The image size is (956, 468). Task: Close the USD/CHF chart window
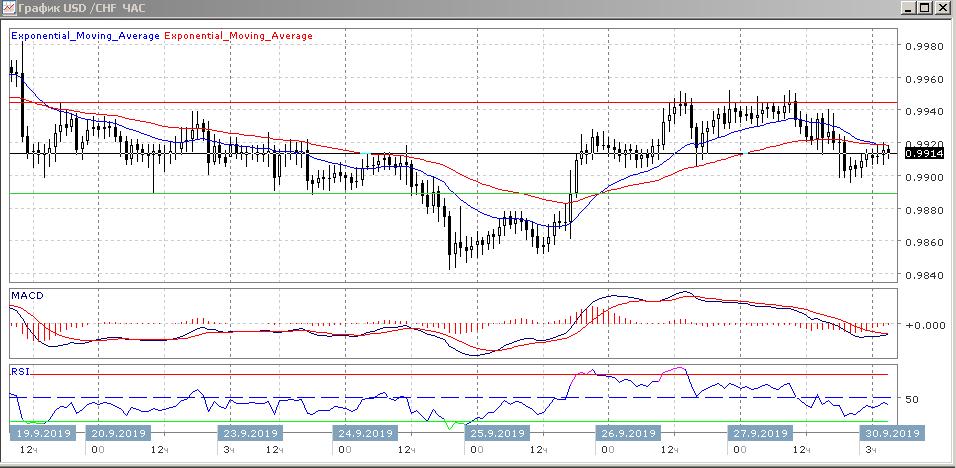coord(942,8)
